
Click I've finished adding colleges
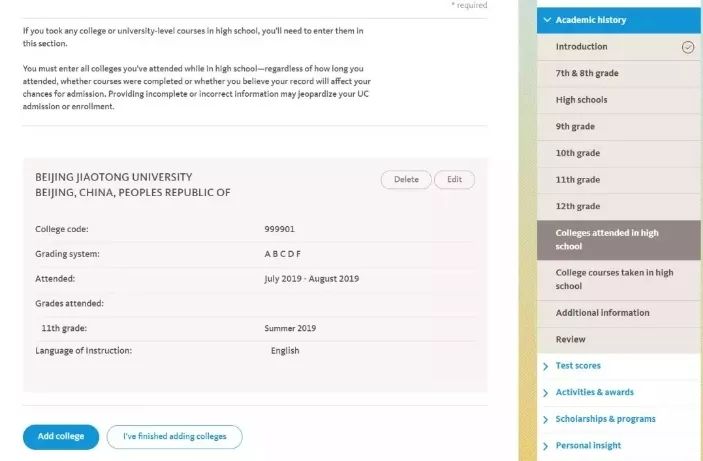click(174, 437)
